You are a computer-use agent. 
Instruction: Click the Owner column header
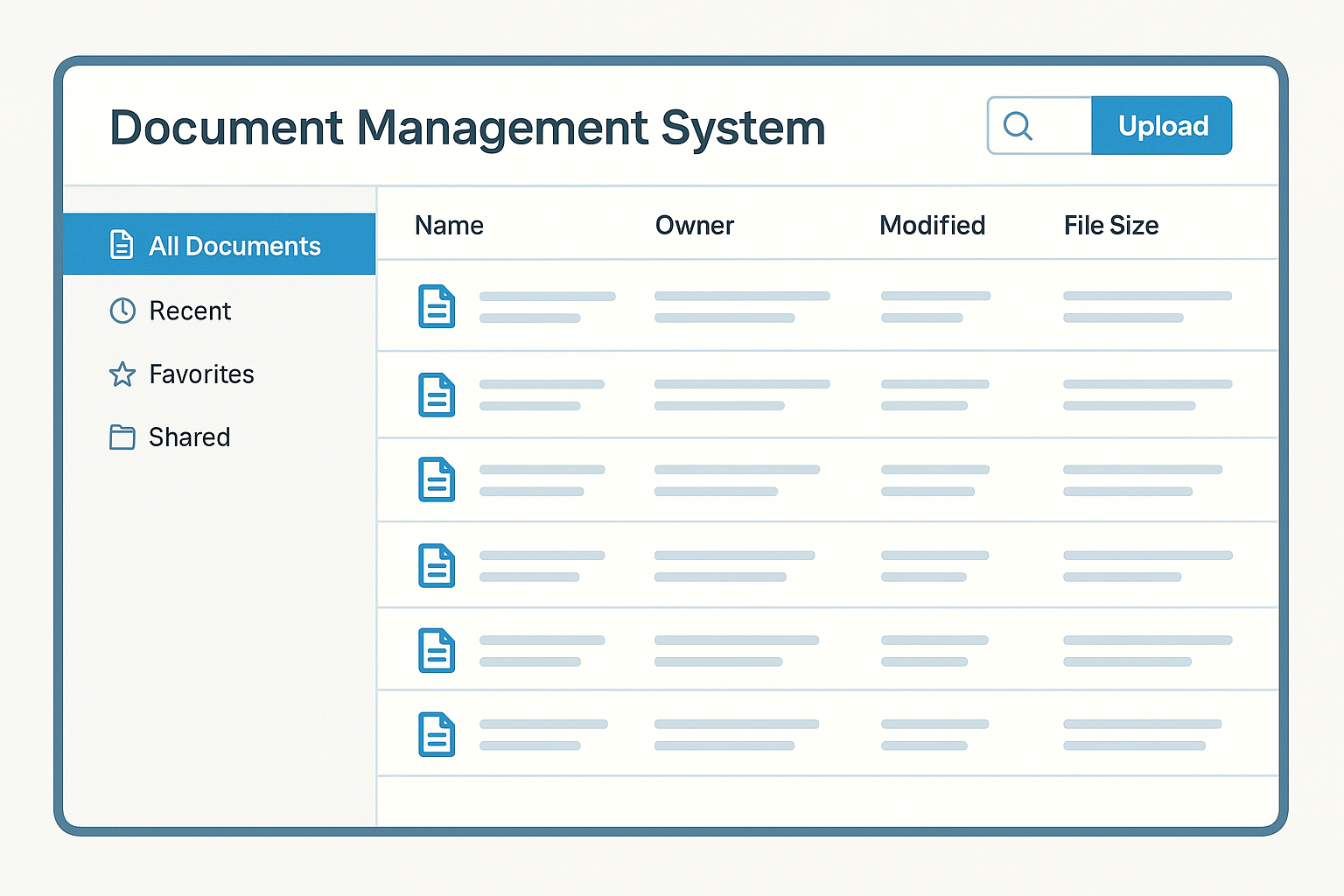click(x=694, y=225)
